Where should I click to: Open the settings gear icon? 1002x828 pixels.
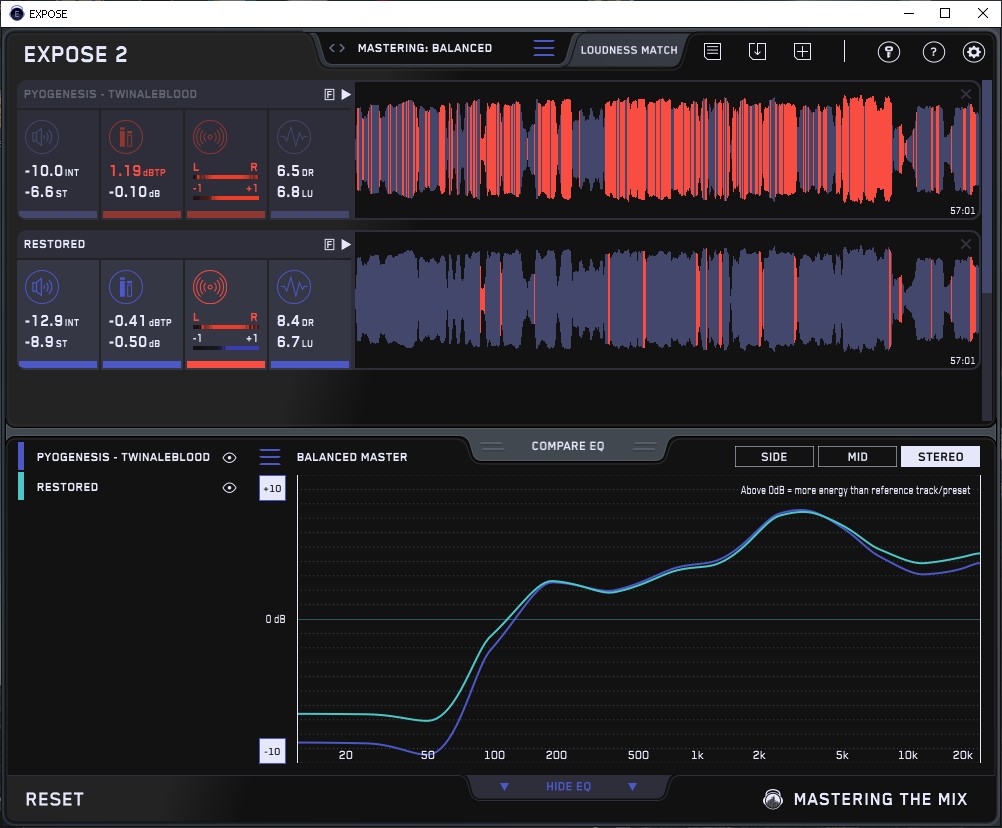point(973,52)
